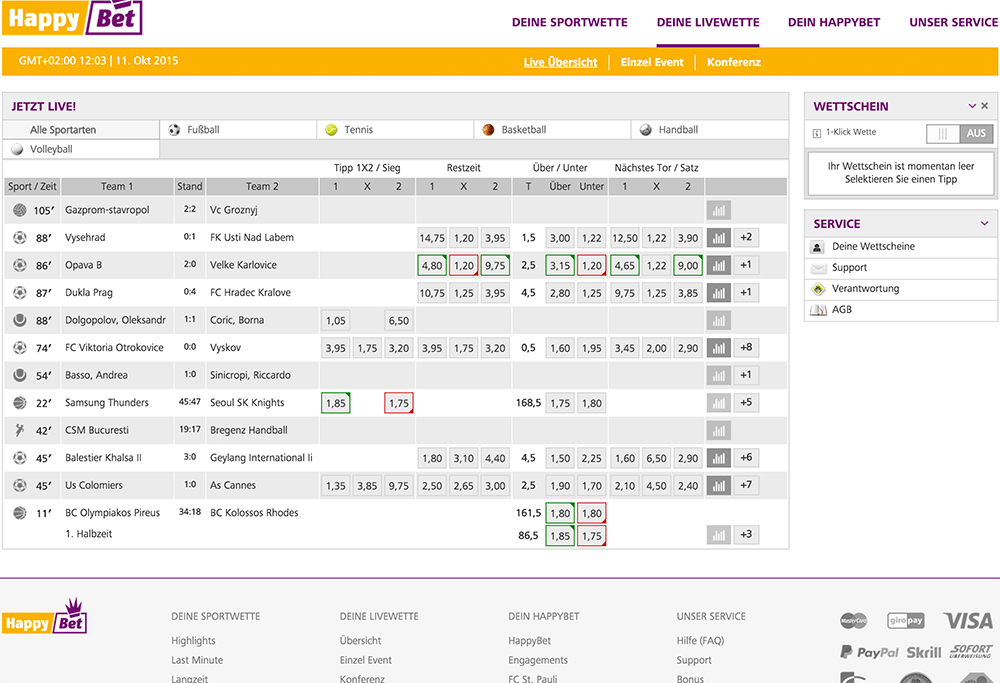Click the volleyball sport icon for Gazprom-stavropol
This screenshot has width=1000, height=683.
click(20, 210)
